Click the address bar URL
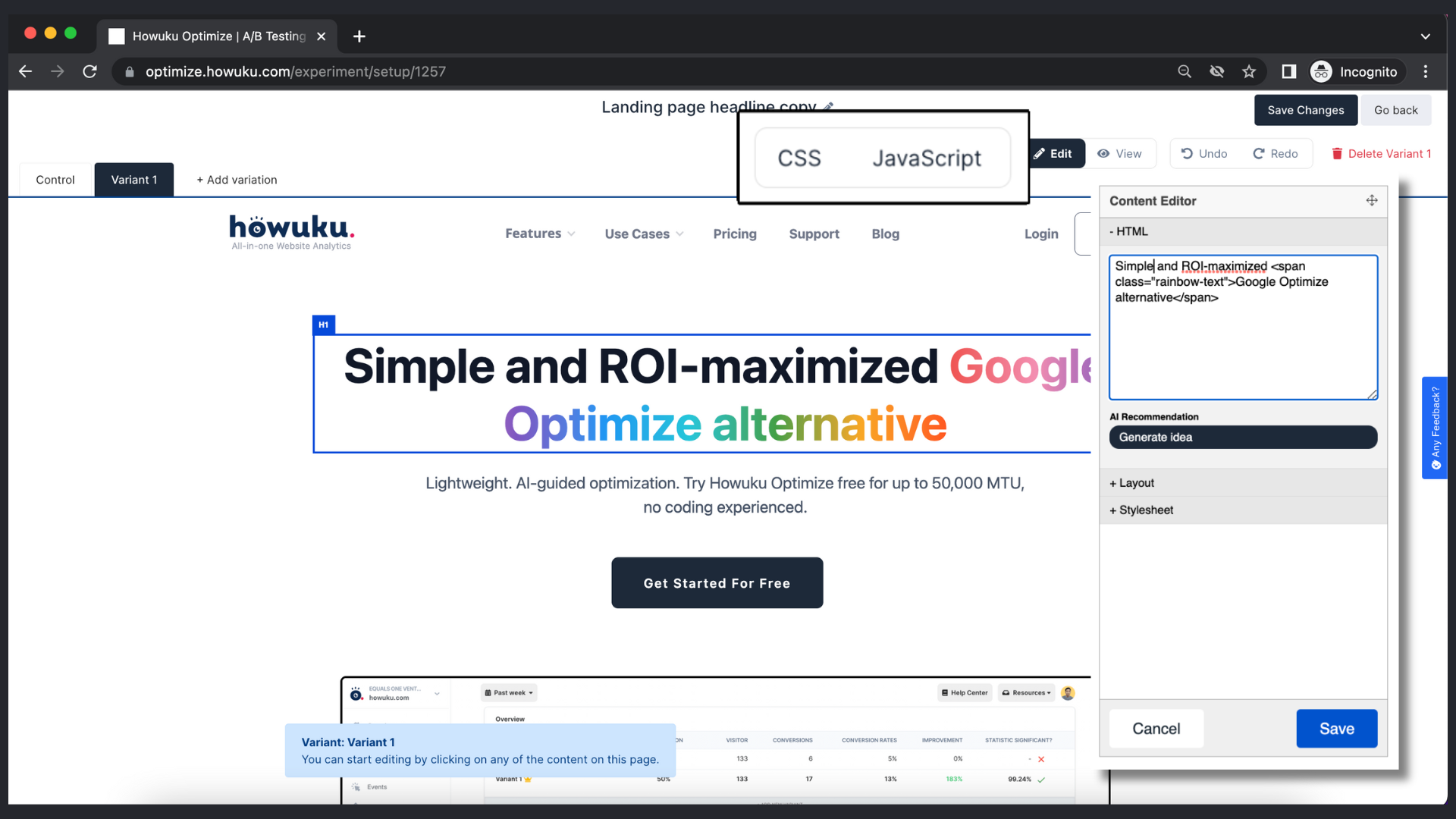 click(296, 71)
